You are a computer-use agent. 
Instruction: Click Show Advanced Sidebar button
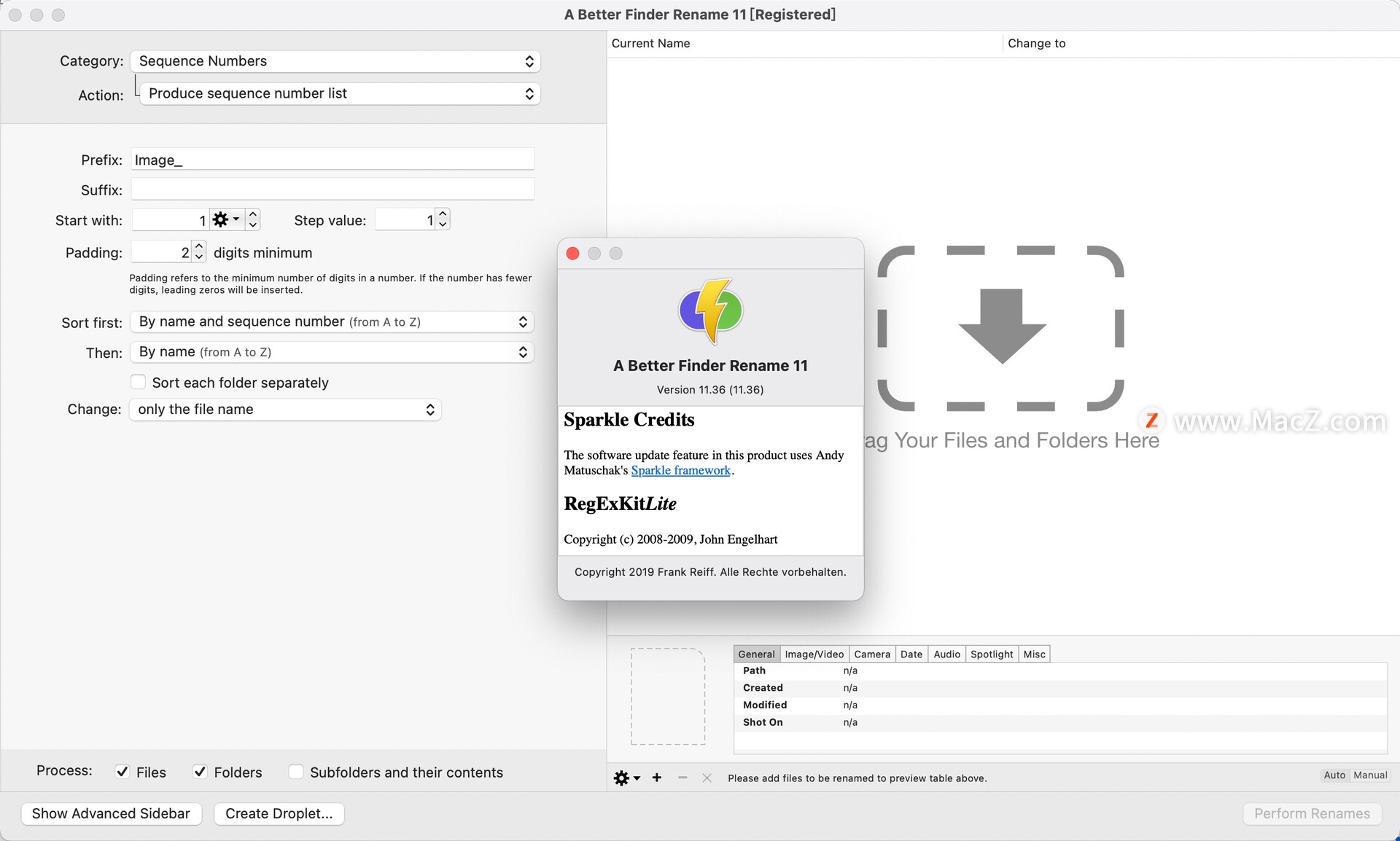point(111,813)
